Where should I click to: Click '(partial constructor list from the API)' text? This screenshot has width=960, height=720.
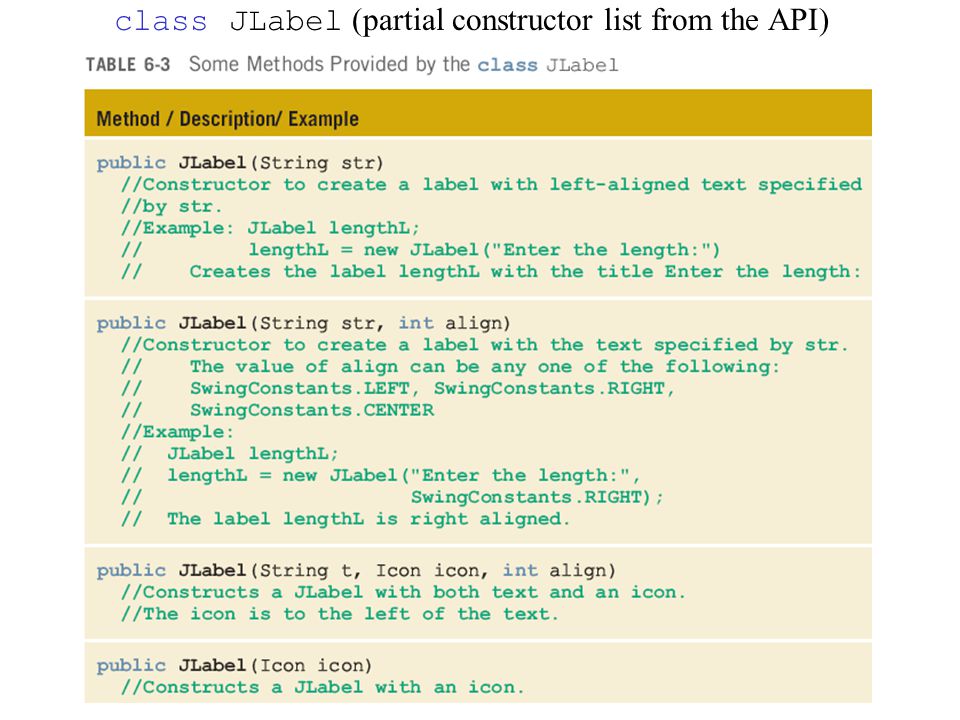coord(590,21)
